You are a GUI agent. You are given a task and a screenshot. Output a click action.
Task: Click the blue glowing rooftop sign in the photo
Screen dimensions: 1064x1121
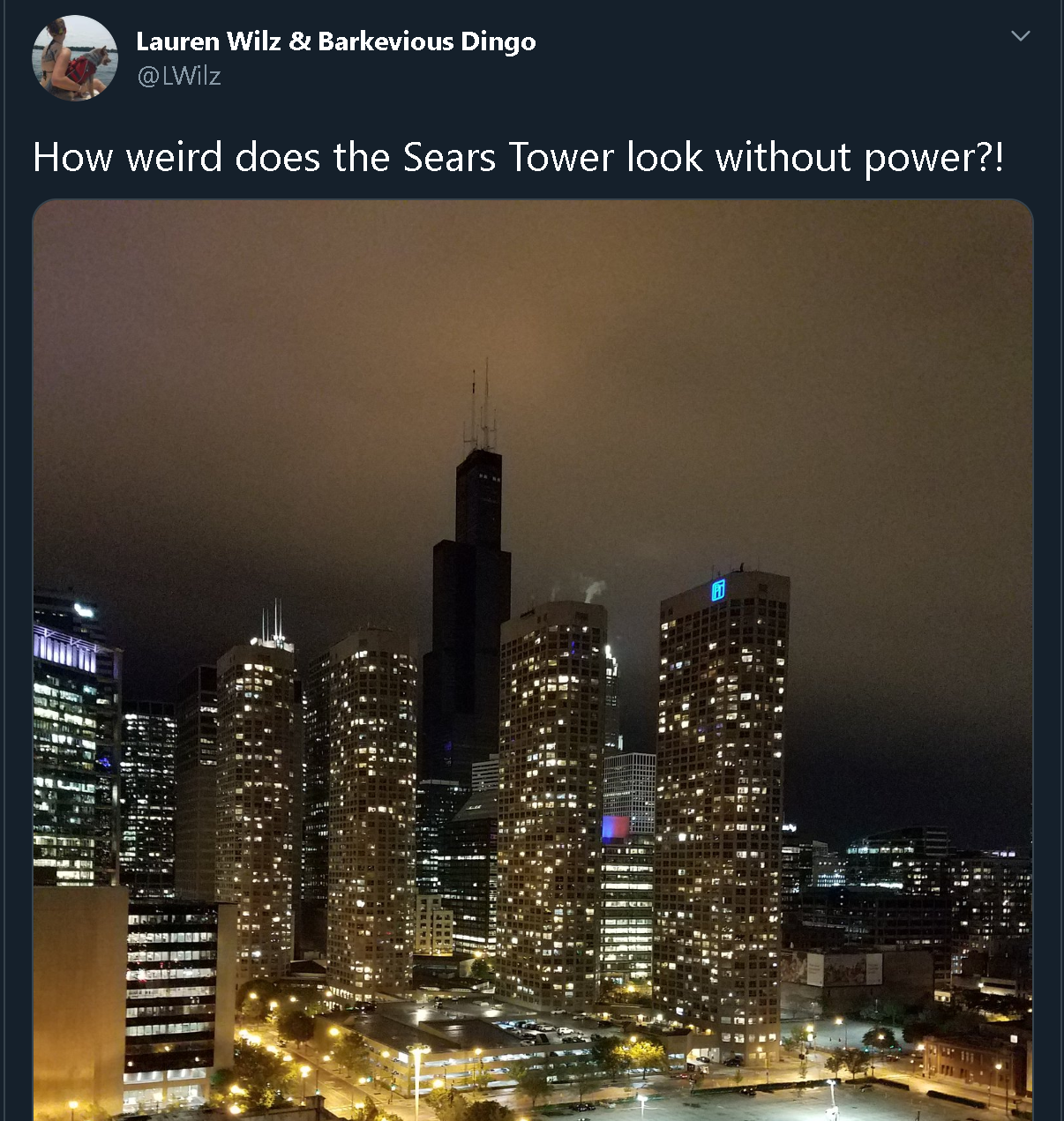tap(718, 590)
